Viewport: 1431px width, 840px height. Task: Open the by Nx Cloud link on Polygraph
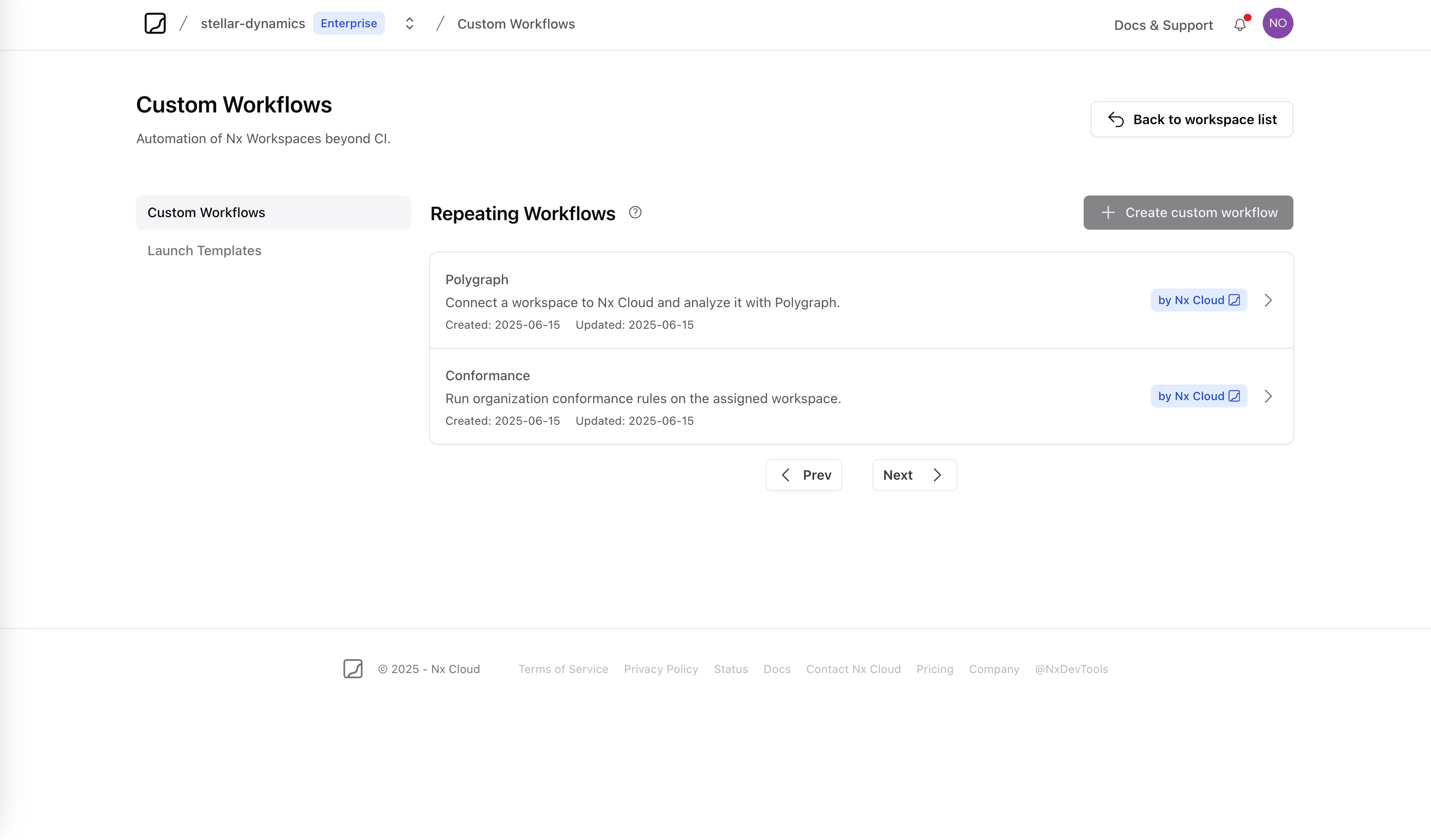tap(1198, 300)
